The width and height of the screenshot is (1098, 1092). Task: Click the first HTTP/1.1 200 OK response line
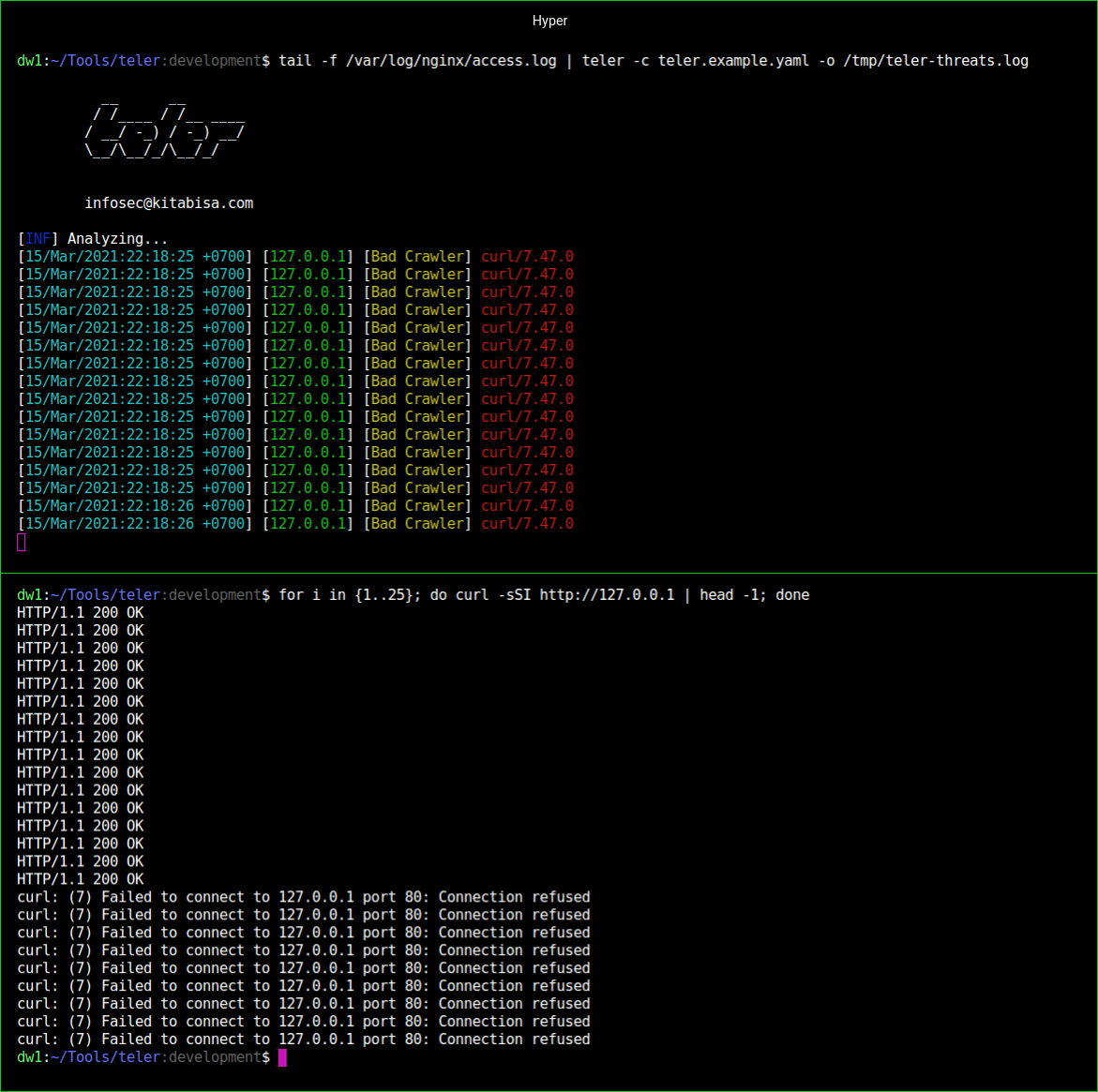81,612
